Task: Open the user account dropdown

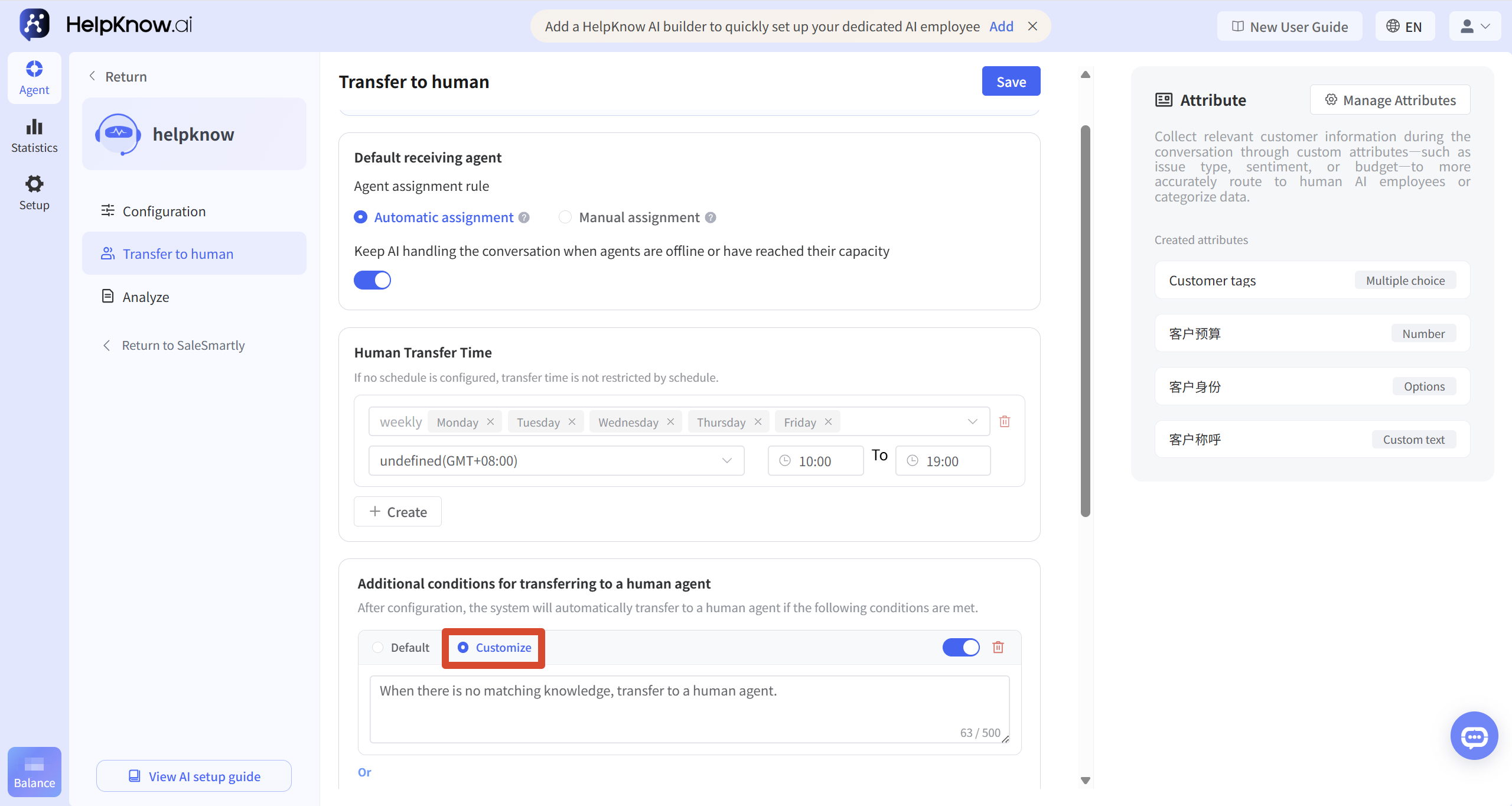Action: coord(1475,27)
